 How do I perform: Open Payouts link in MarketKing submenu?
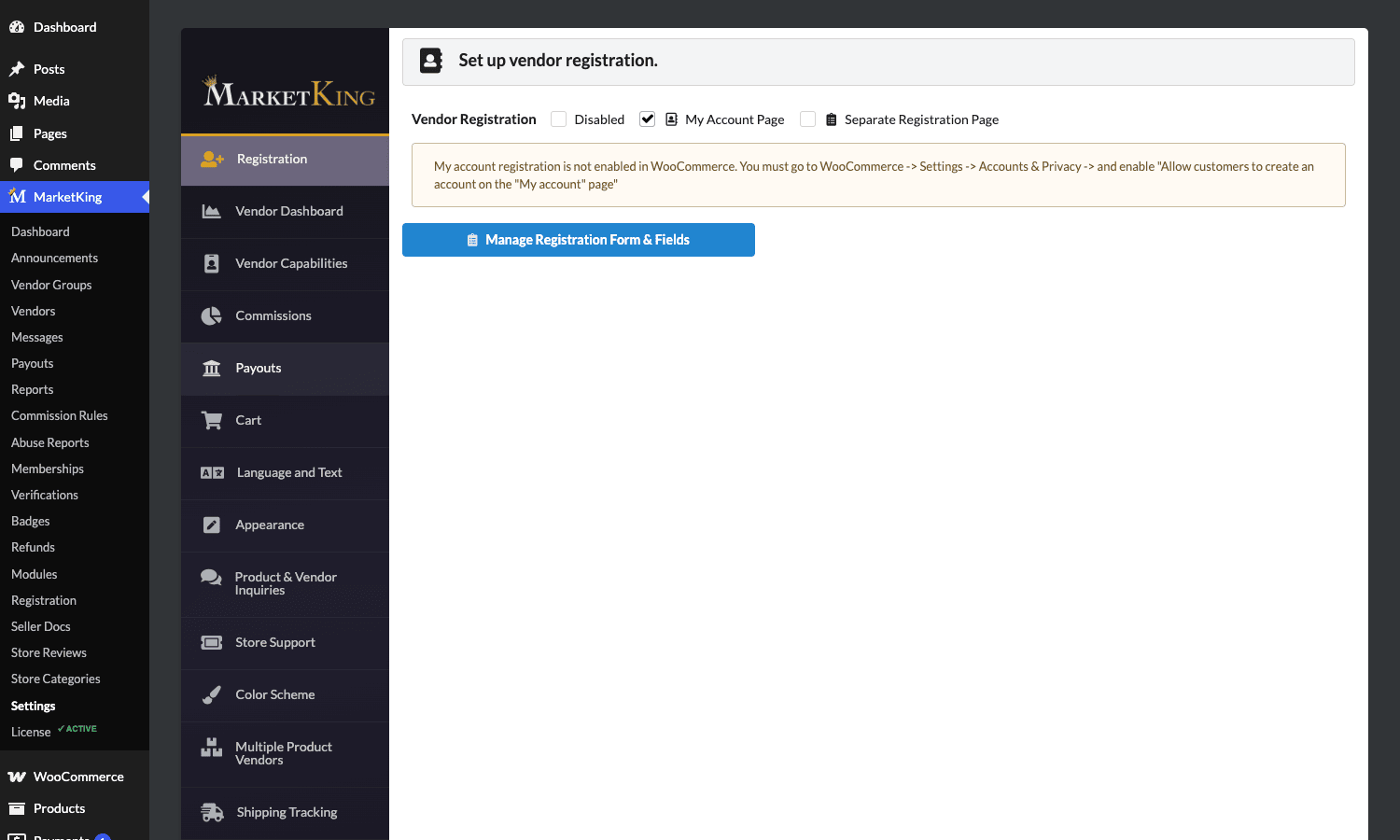pyautogui.click(x=32, y=363)
